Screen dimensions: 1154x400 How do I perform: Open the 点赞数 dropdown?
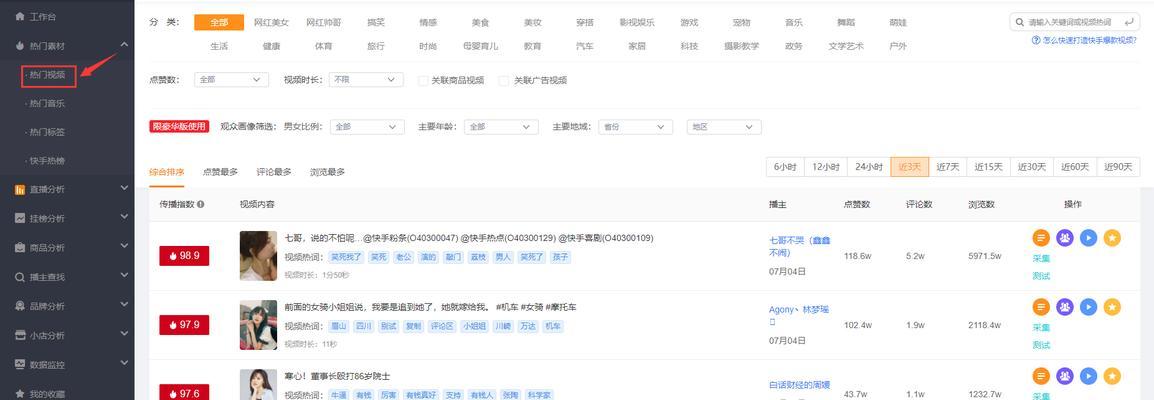point(231,79)
